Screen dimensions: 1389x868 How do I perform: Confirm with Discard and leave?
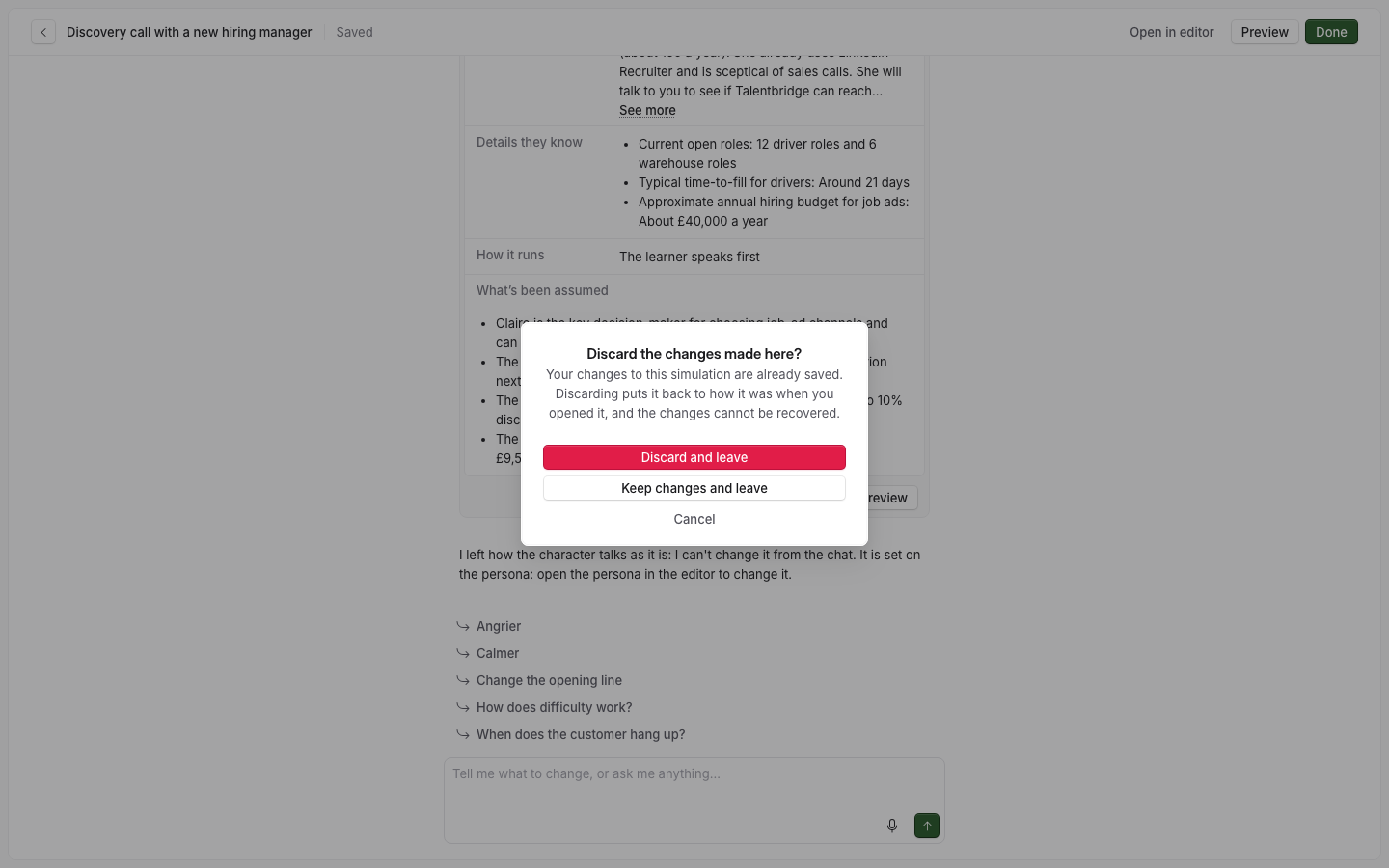(x=694, y=457)
